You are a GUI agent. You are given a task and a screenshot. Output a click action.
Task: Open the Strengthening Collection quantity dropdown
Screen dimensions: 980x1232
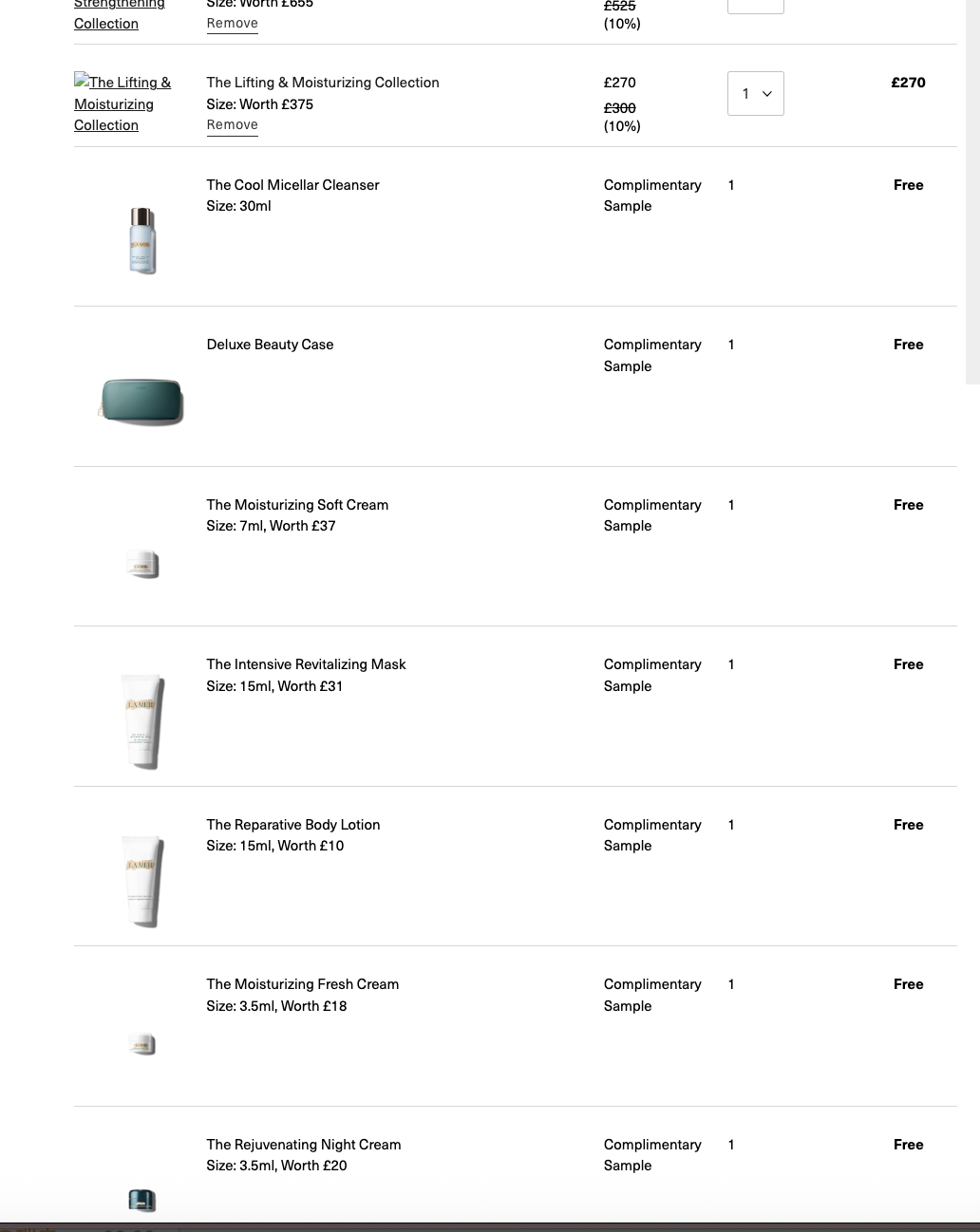click(755, 5)
